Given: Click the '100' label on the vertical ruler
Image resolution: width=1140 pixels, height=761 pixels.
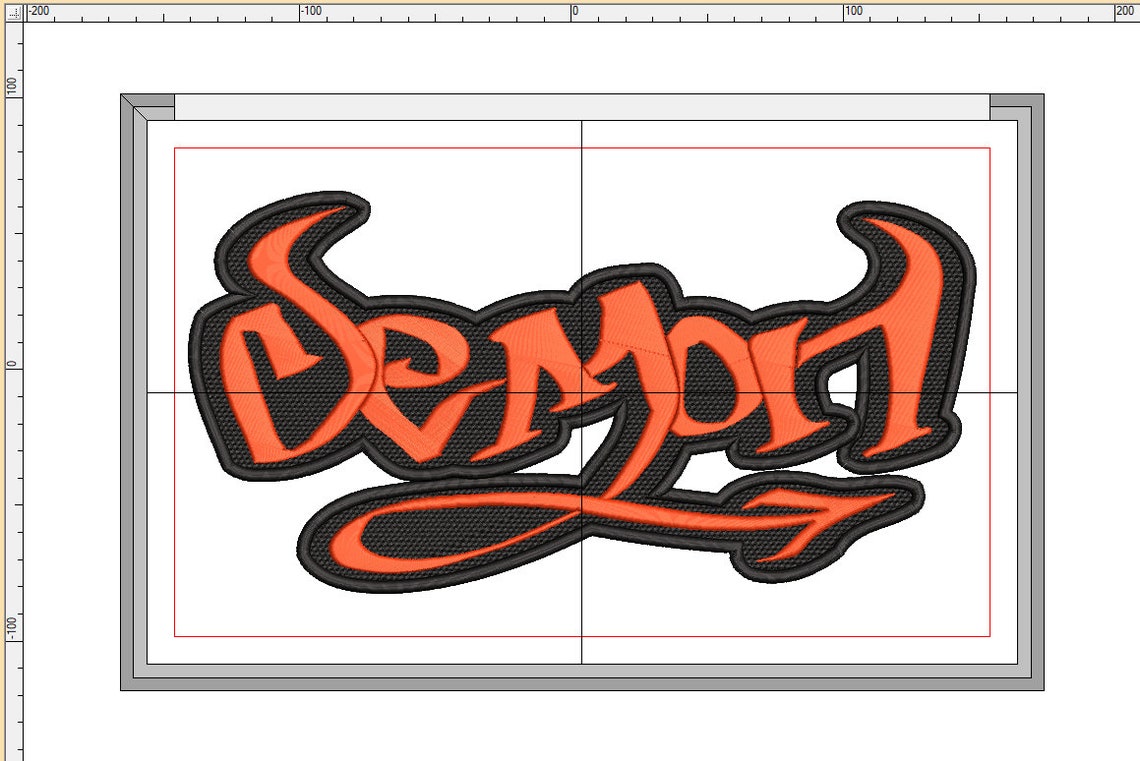Looking at the screenshot, I should tap(9, 85).
